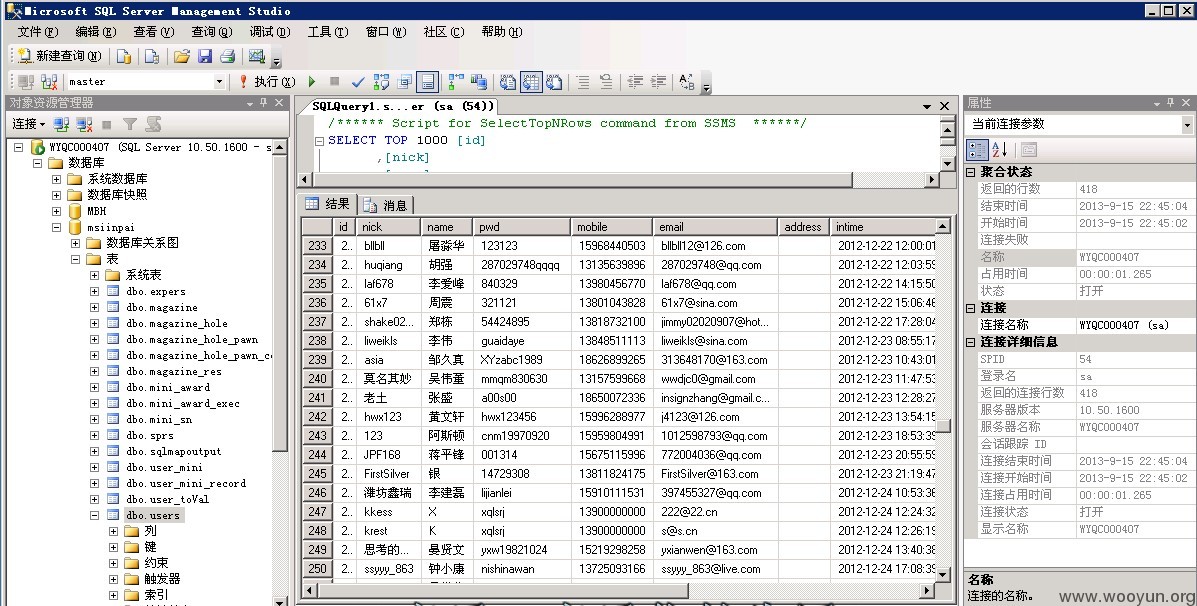1197x606 pixels.
Task: Increase indent toolbar icon
Action: [658, 82]
